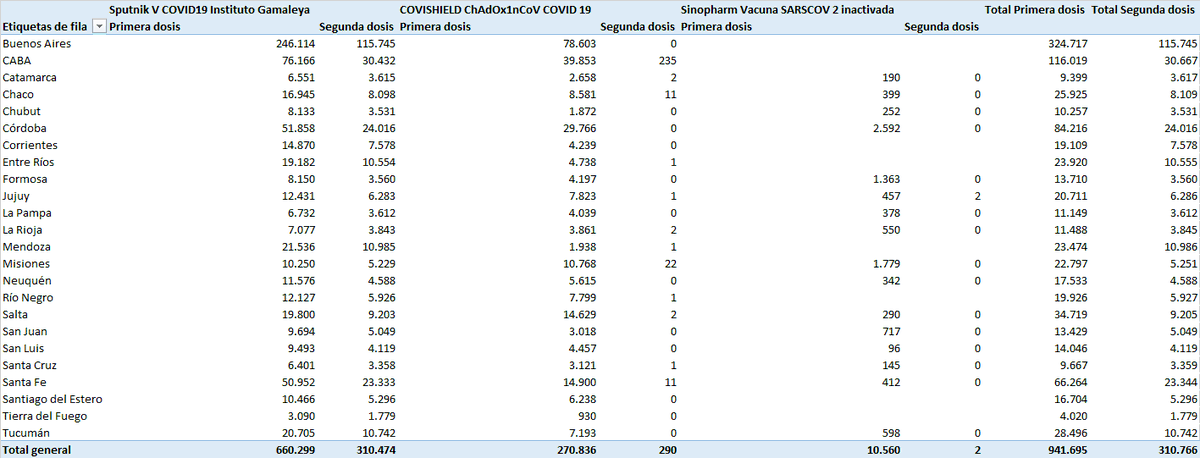
Task: Click the Santa Fe row label
Action: (x=24, y=383)
